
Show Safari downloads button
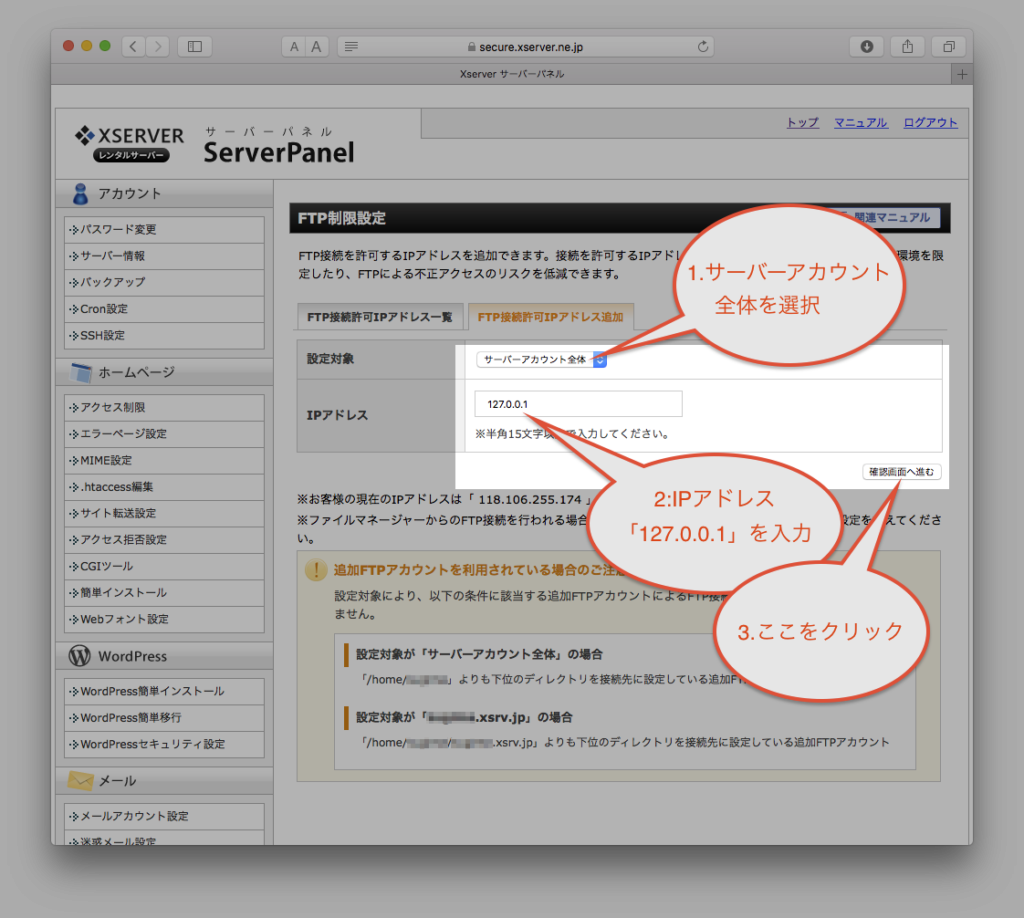click(x=867, y=46)
